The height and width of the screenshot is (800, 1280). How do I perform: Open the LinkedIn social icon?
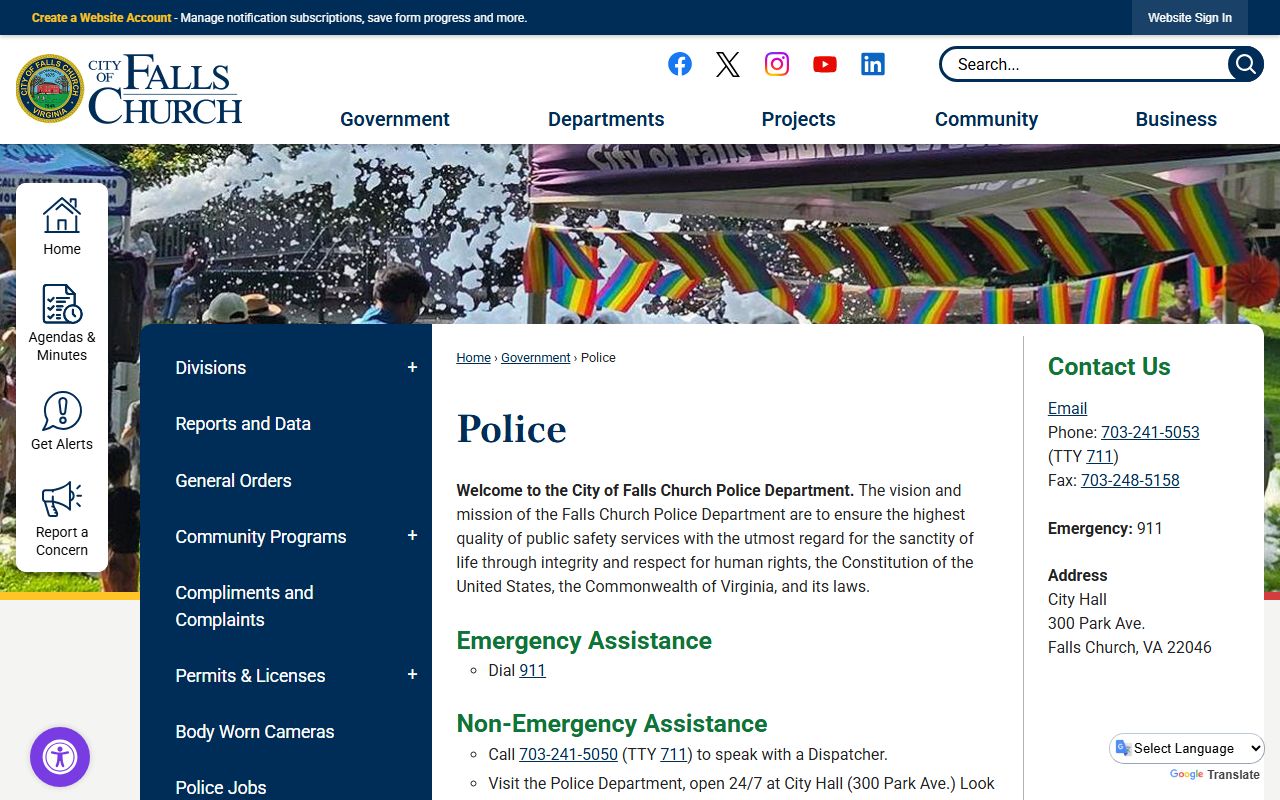(x=873, y=64)
